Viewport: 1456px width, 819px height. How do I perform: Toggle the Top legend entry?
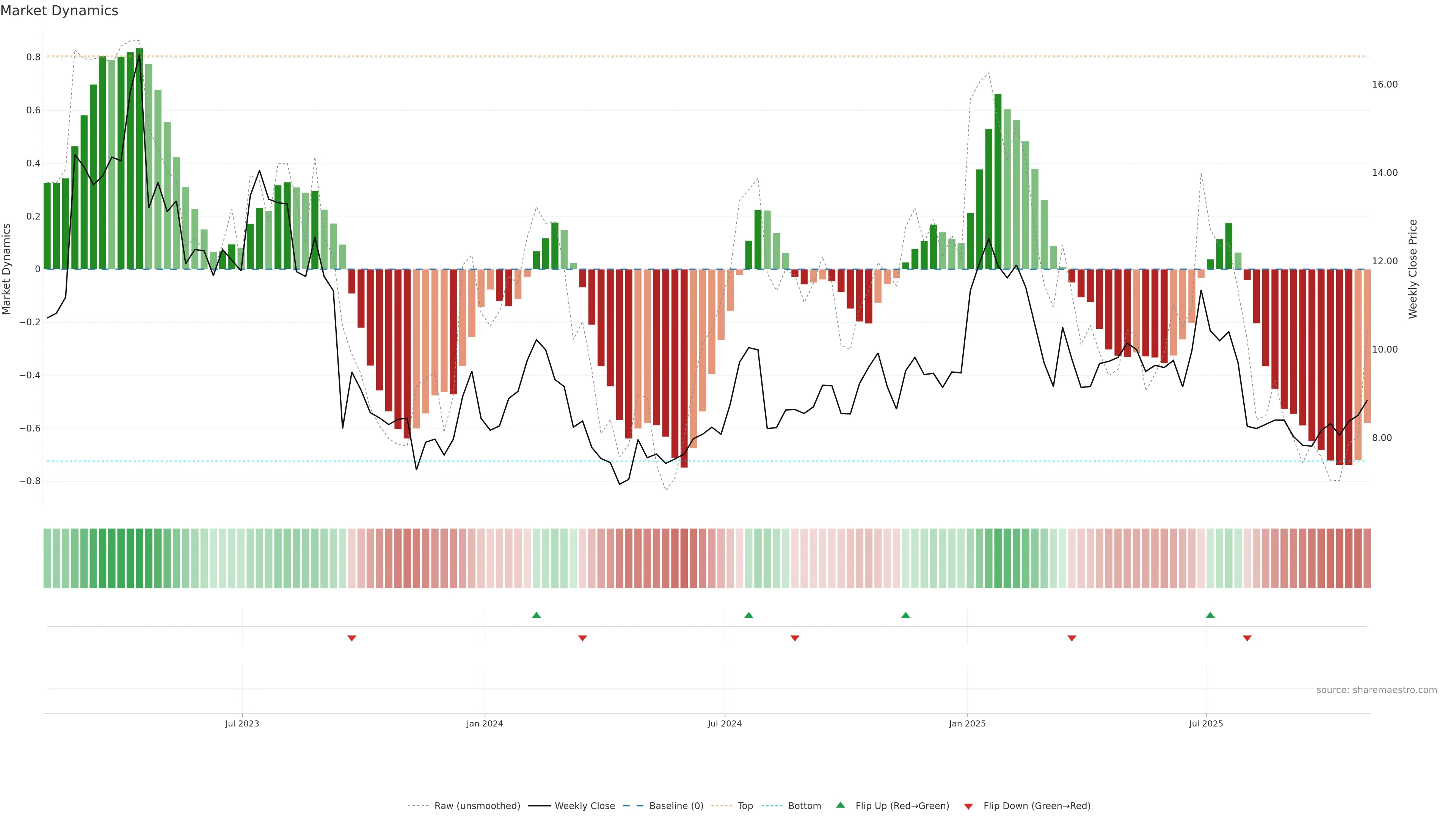[745, 806]
